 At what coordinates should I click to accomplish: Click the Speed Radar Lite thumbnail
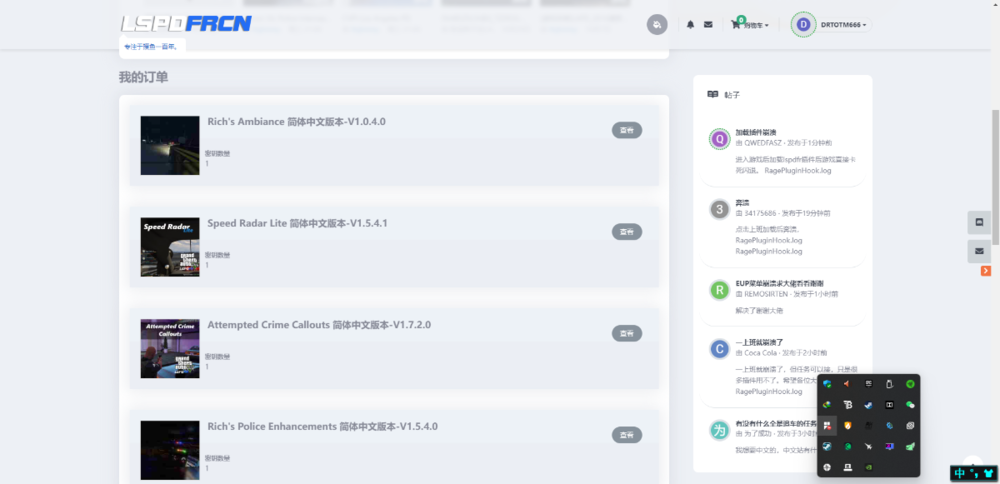(x=170, y=247)
